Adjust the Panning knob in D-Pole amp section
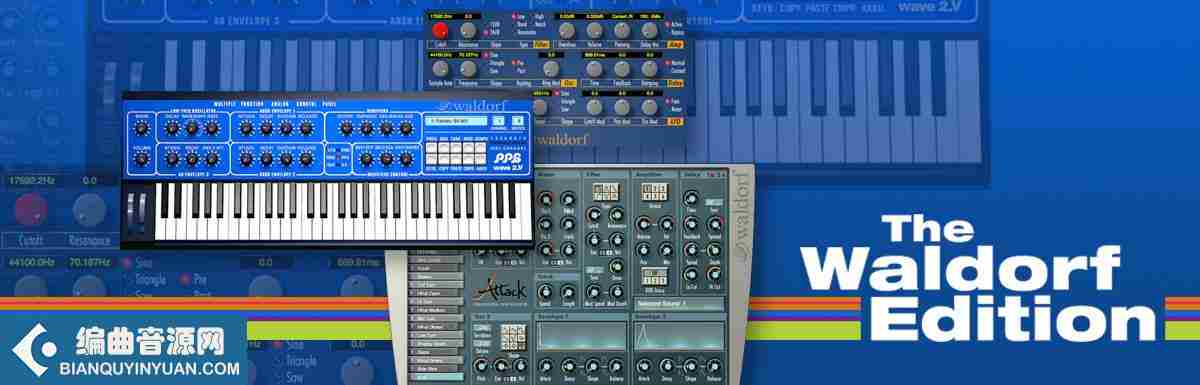 point(622,31)
